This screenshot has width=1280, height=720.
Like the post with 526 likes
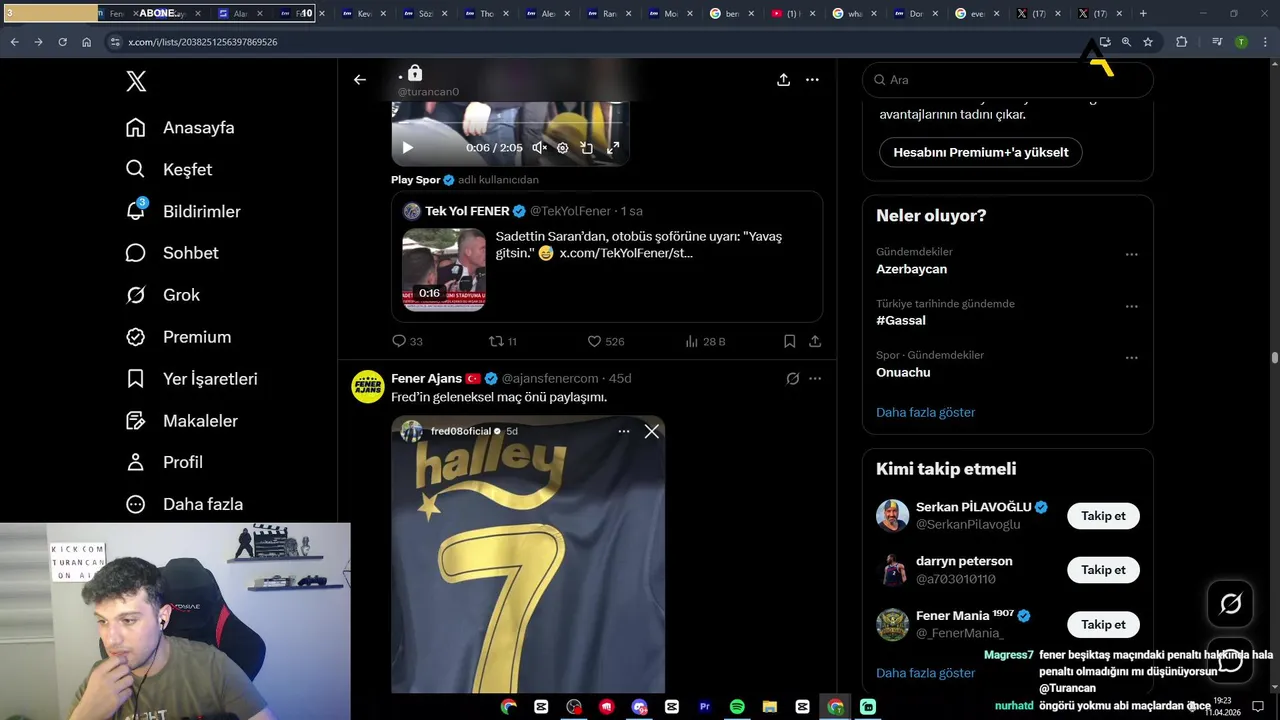[x=605, y=341]
